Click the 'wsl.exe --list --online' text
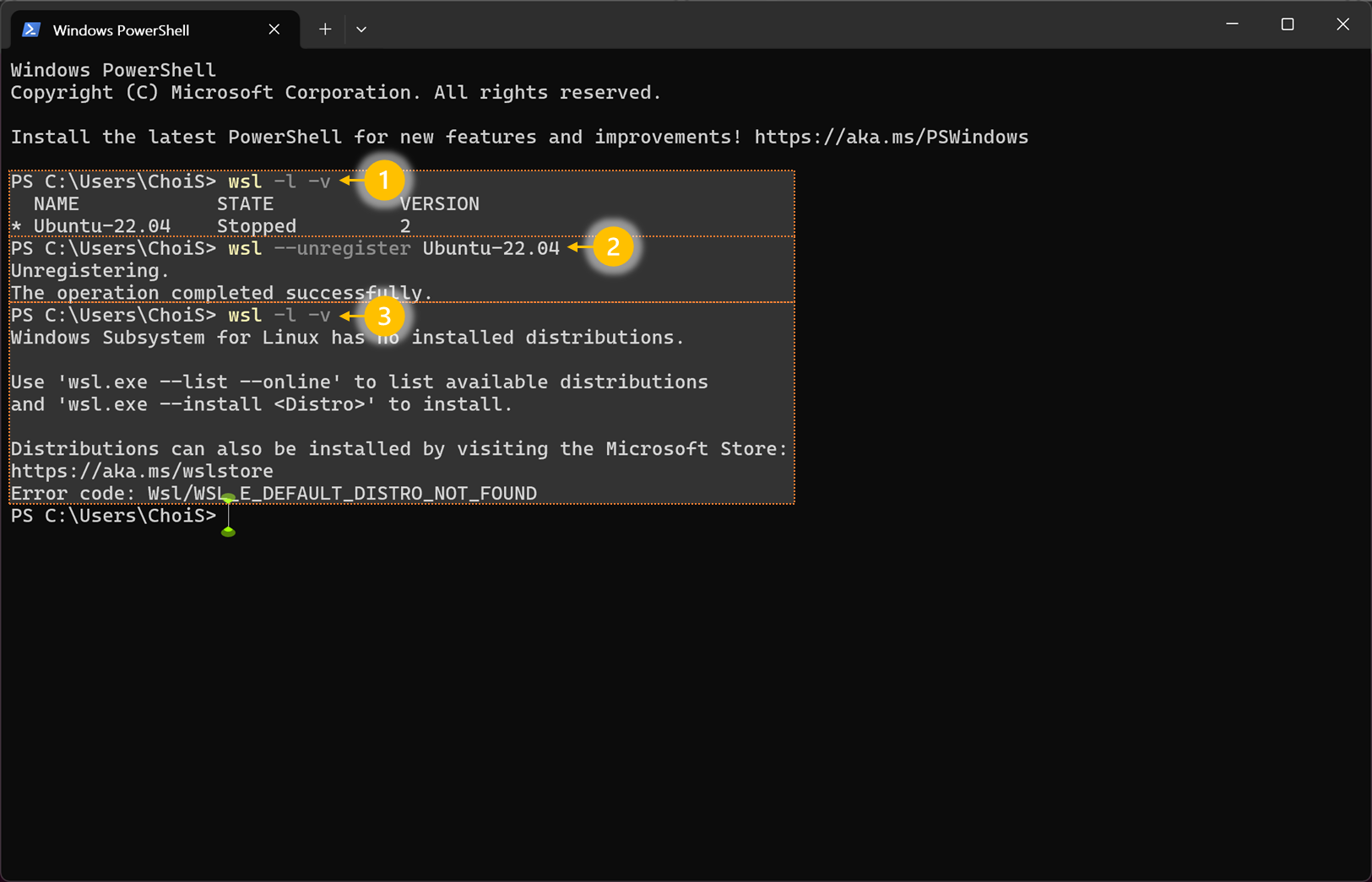This screenshot has width=1372, height=882. click(199, 382)
